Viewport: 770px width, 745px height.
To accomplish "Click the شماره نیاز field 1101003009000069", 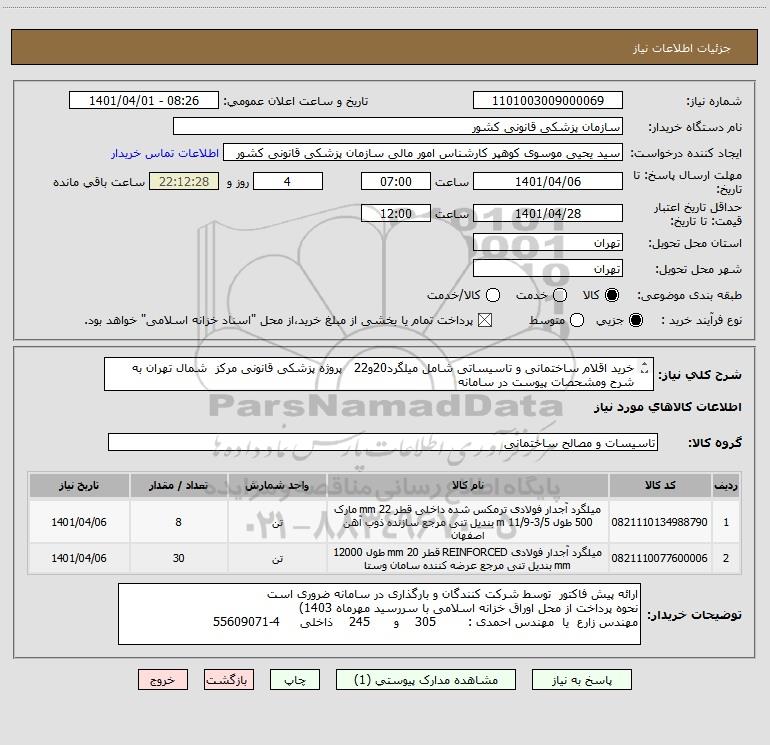I will coord(548,101).
